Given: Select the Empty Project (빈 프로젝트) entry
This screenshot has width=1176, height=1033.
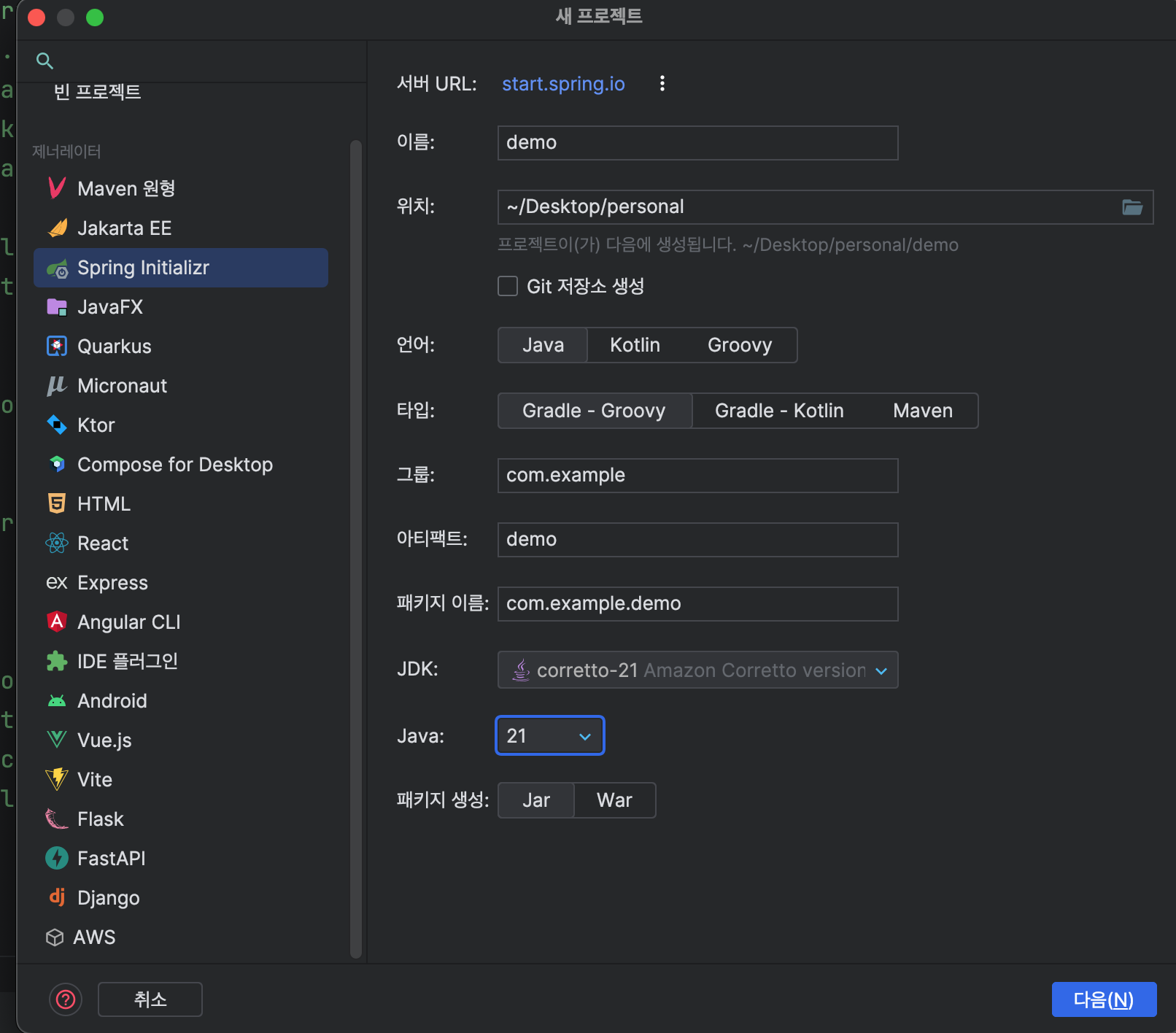Looking at the screenshot, I should (x=97, y=92).
